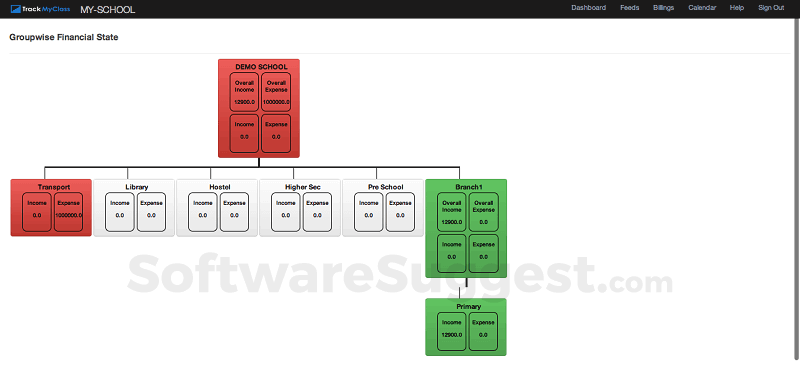Click the TrackMyClass logo icon
Screen dimensions: 800x372
pos(16,9)
